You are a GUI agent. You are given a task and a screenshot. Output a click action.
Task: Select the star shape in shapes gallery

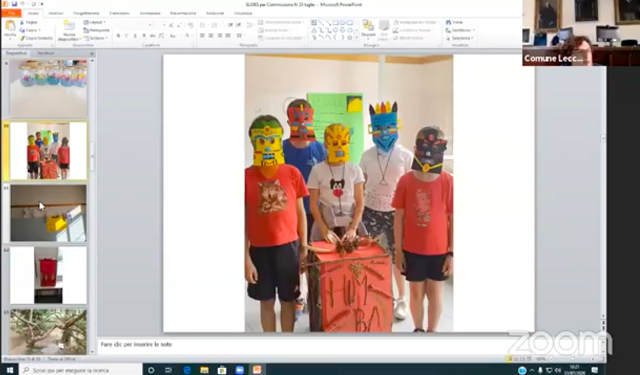349,38
